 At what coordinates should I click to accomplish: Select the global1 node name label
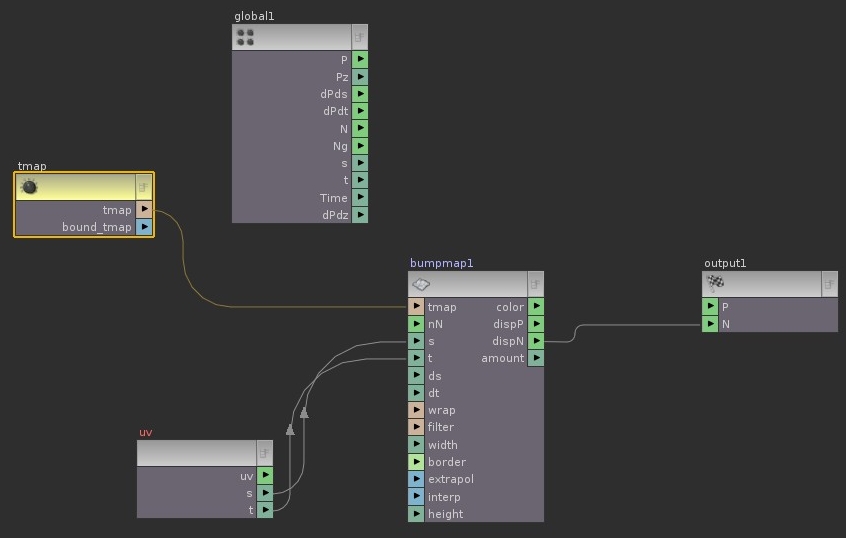pyautogui.click(x=254, y=16)
